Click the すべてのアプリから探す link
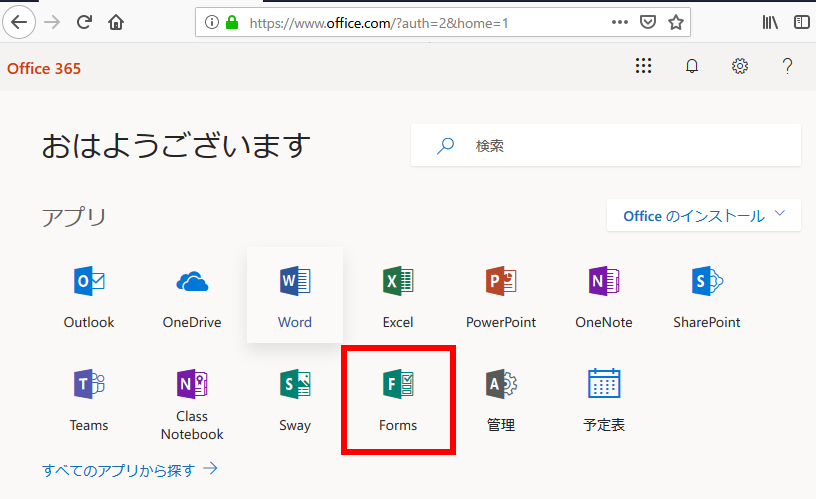 click(130, 470)
